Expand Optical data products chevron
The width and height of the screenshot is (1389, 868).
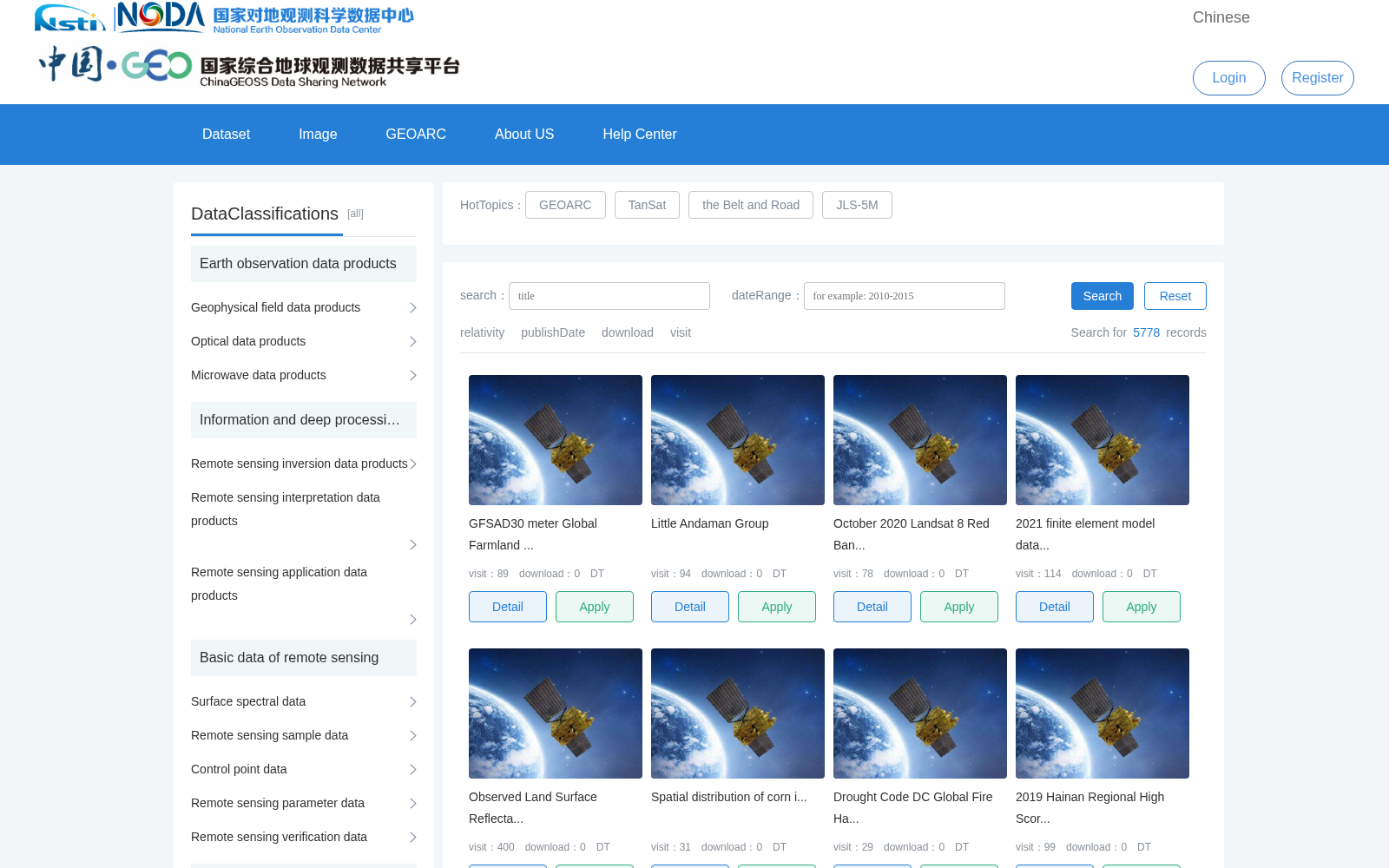[413, 342]
